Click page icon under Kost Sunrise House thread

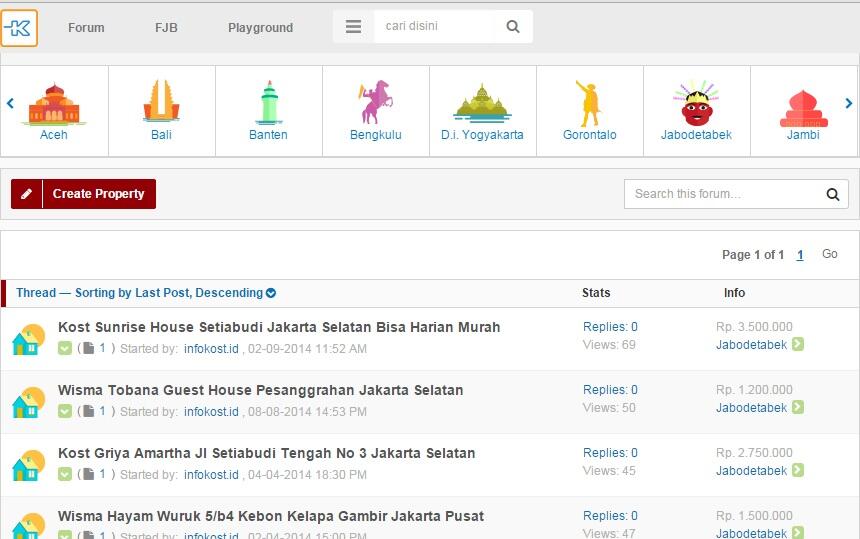pyautogui.click(x=88, y=348)
